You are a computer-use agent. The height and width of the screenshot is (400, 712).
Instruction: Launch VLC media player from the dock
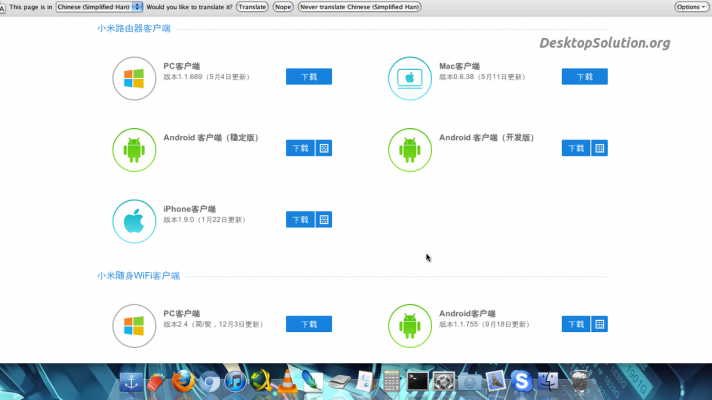(287, 380)
